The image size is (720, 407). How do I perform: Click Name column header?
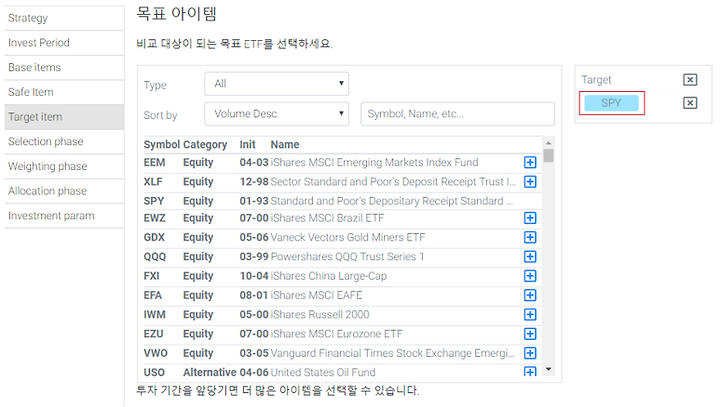pos(285,144)
